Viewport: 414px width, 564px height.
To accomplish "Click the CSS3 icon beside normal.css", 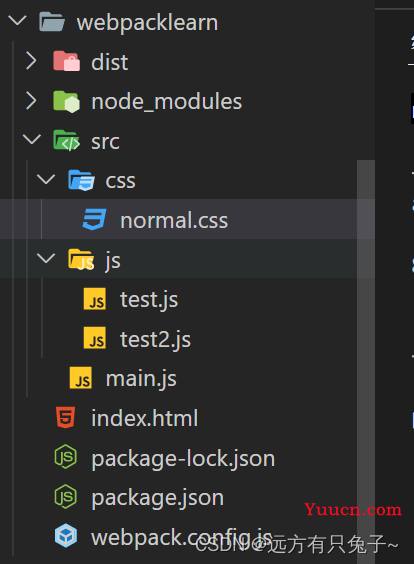I will [x=95, y=219].
